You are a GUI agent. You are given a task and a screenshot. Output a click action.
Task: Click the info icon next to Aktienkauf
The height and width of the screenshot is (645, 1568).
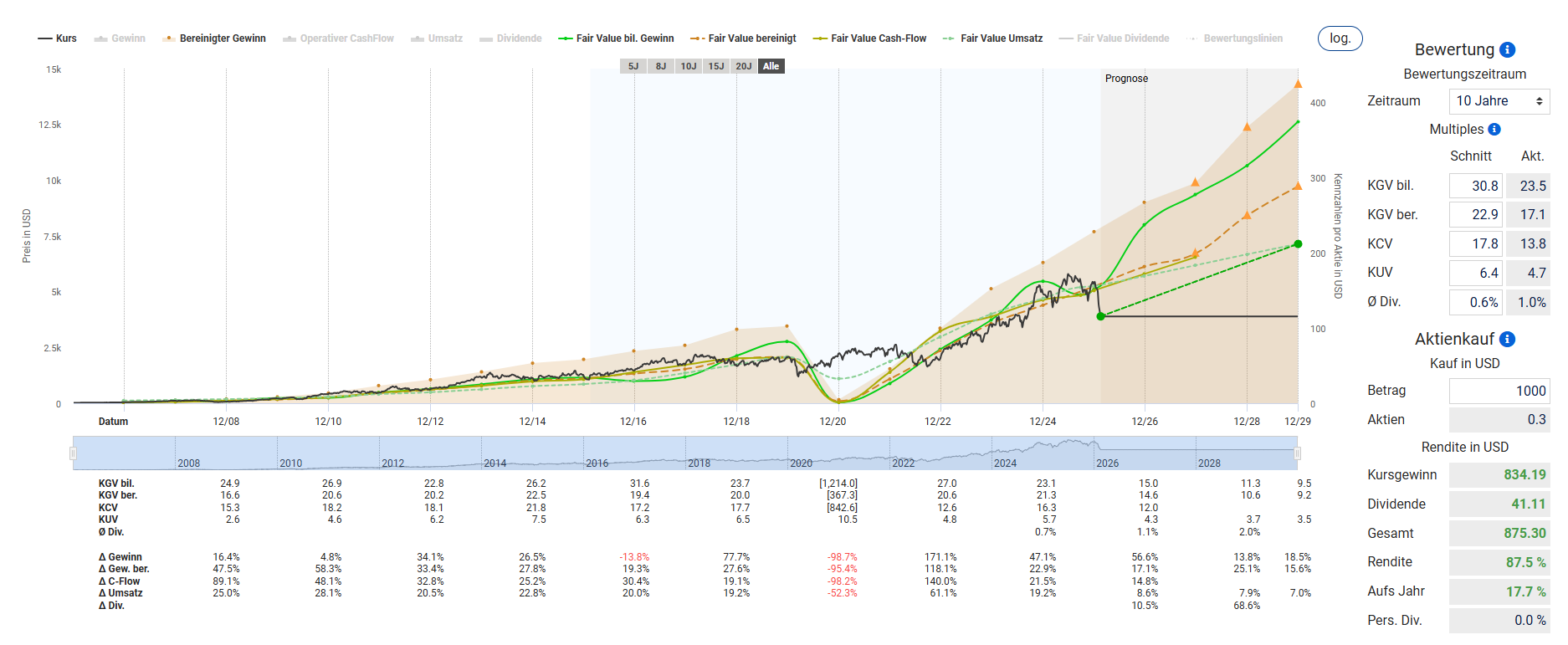click(x=1507, y=340)
